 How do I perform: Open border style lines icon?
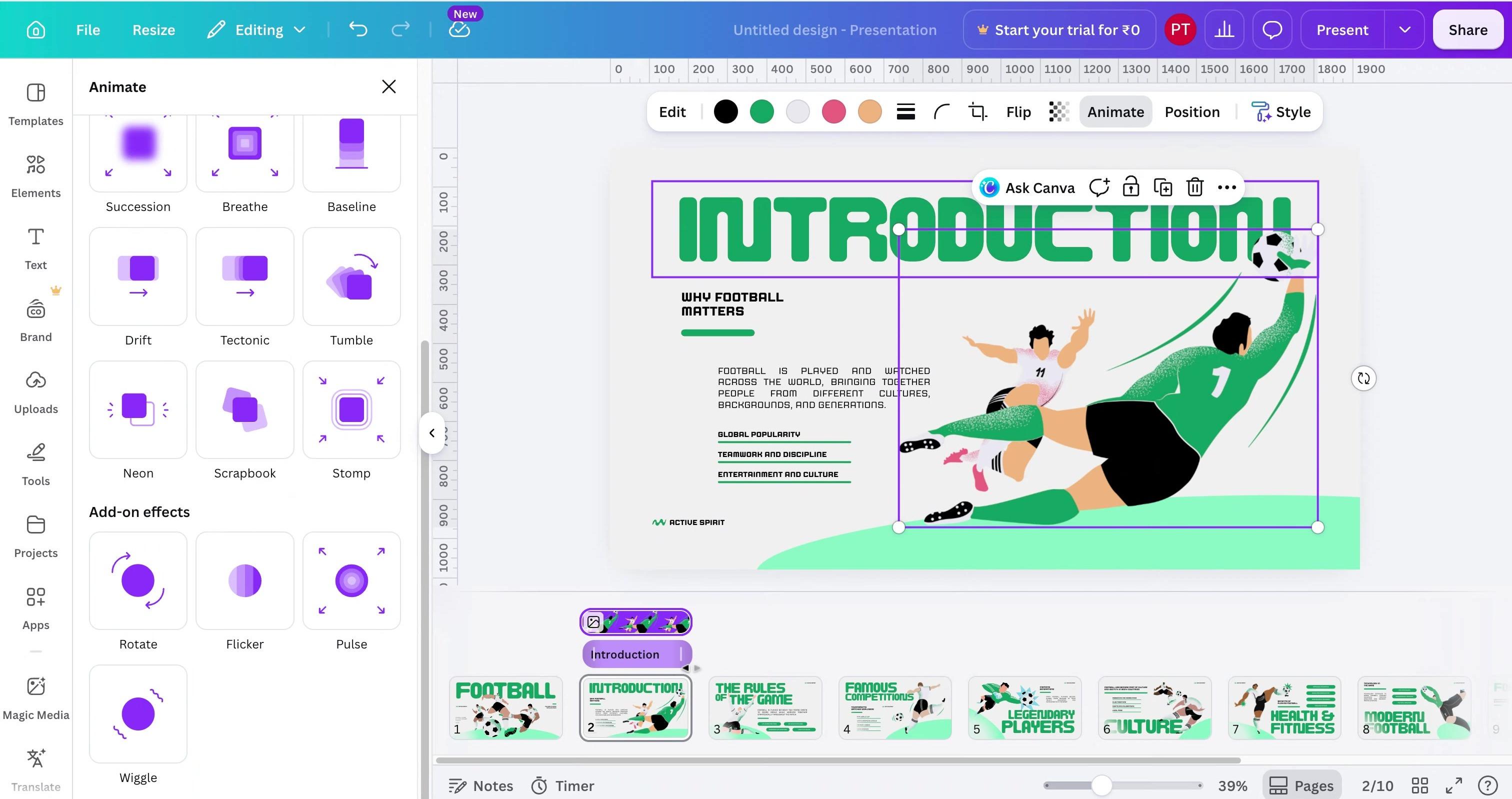coord(905,111)
